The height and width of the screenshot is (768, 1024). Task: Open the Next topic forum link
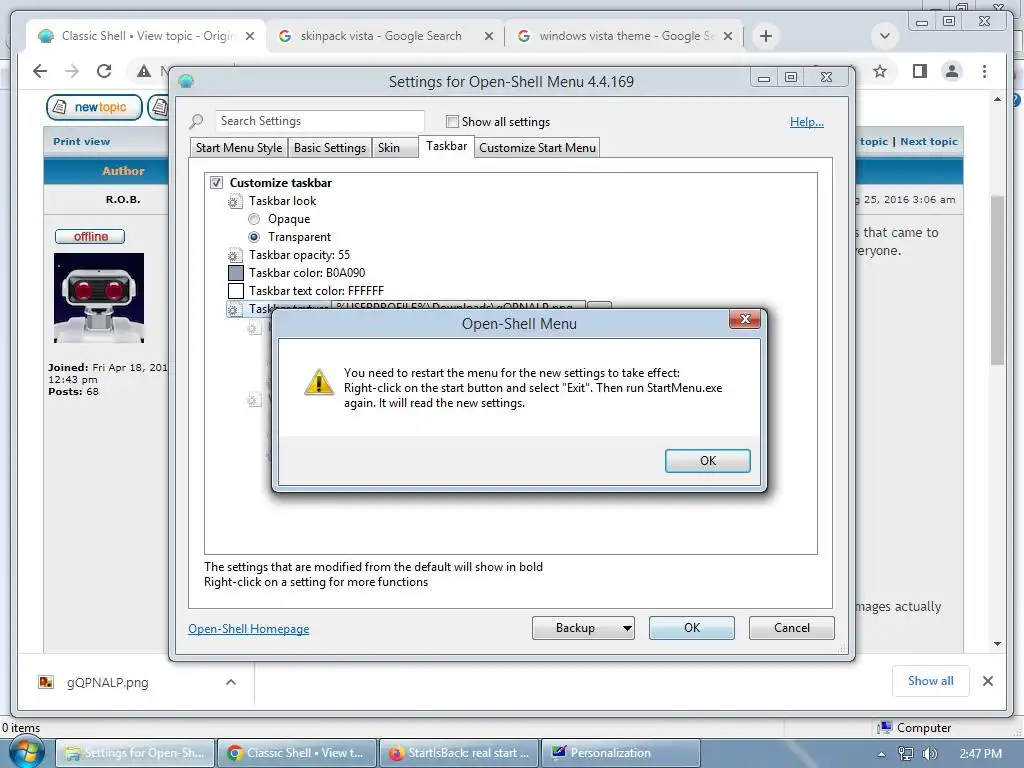coord(929,141)
